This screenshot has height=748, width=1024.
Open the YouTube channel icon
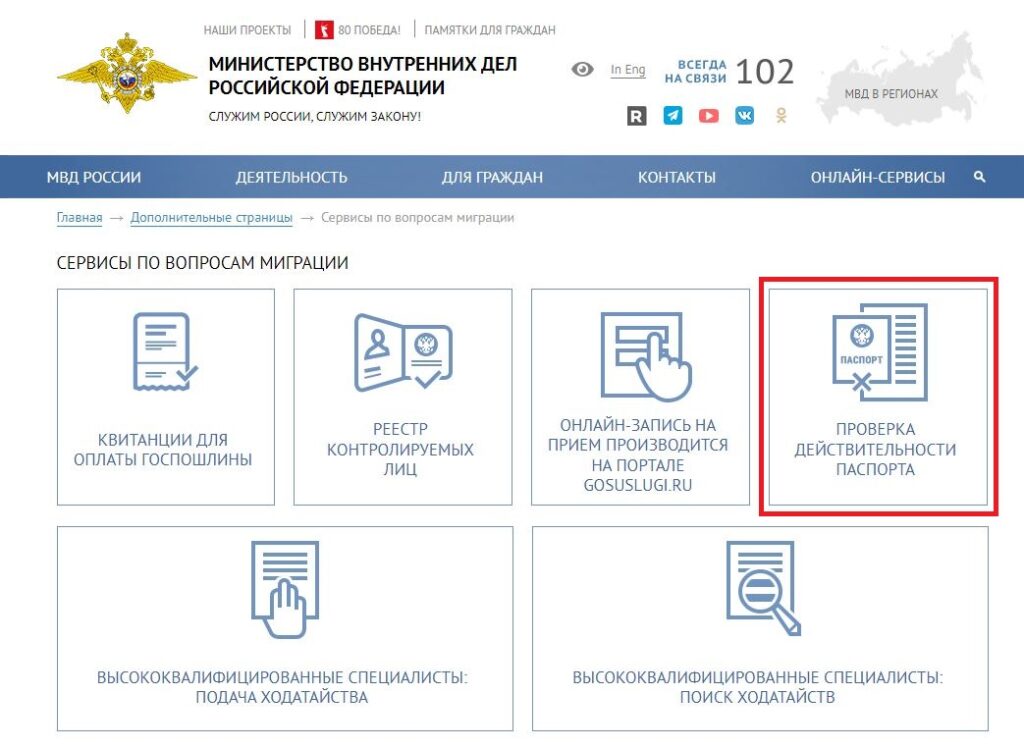[709, 116]
